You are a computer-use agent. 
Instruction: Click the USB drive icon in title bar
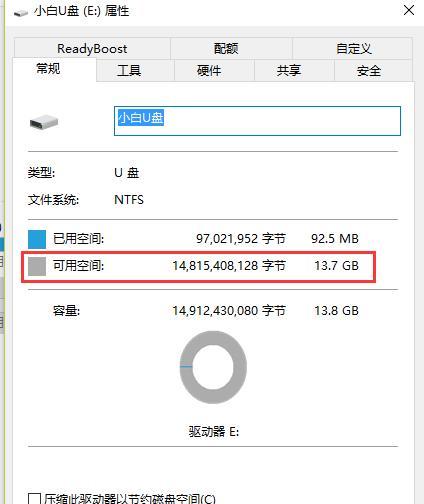pyautogui.click(x=21, y=13)
